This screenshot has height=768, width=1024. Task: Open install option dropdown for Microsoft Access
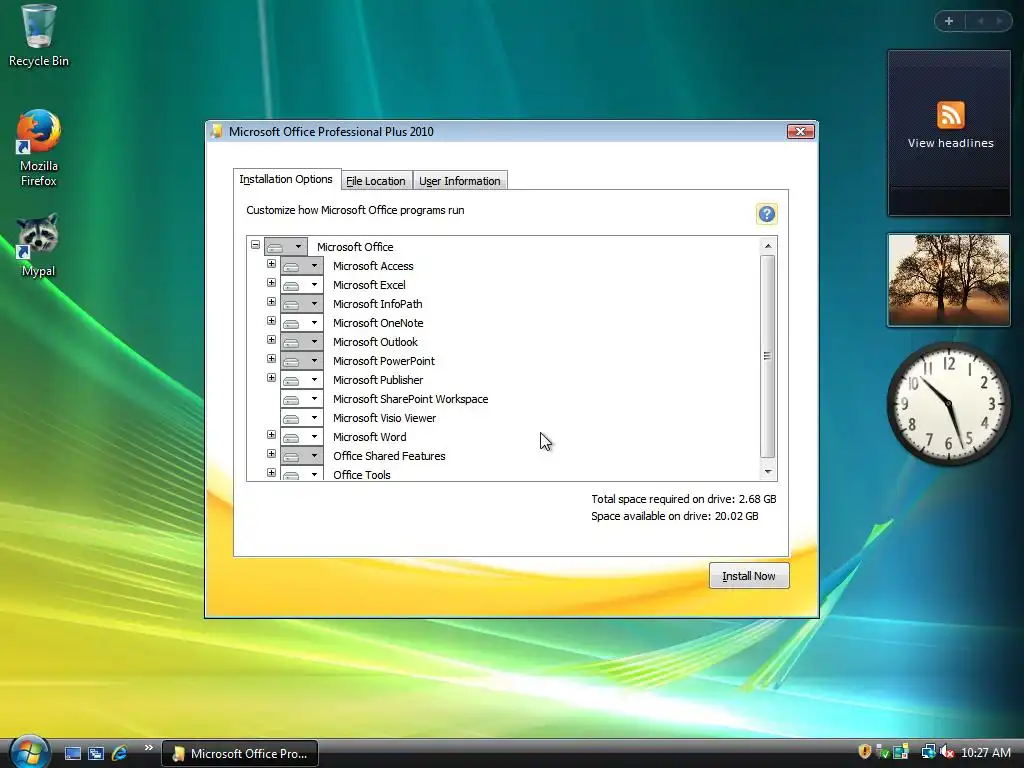(302, 266)
